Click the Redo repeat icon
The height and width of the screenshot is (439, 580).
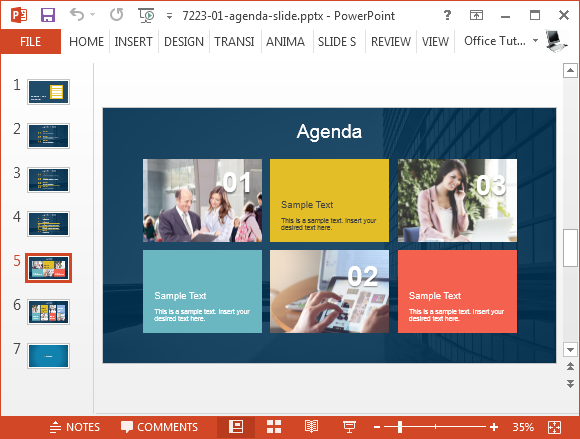pos(117,15)
